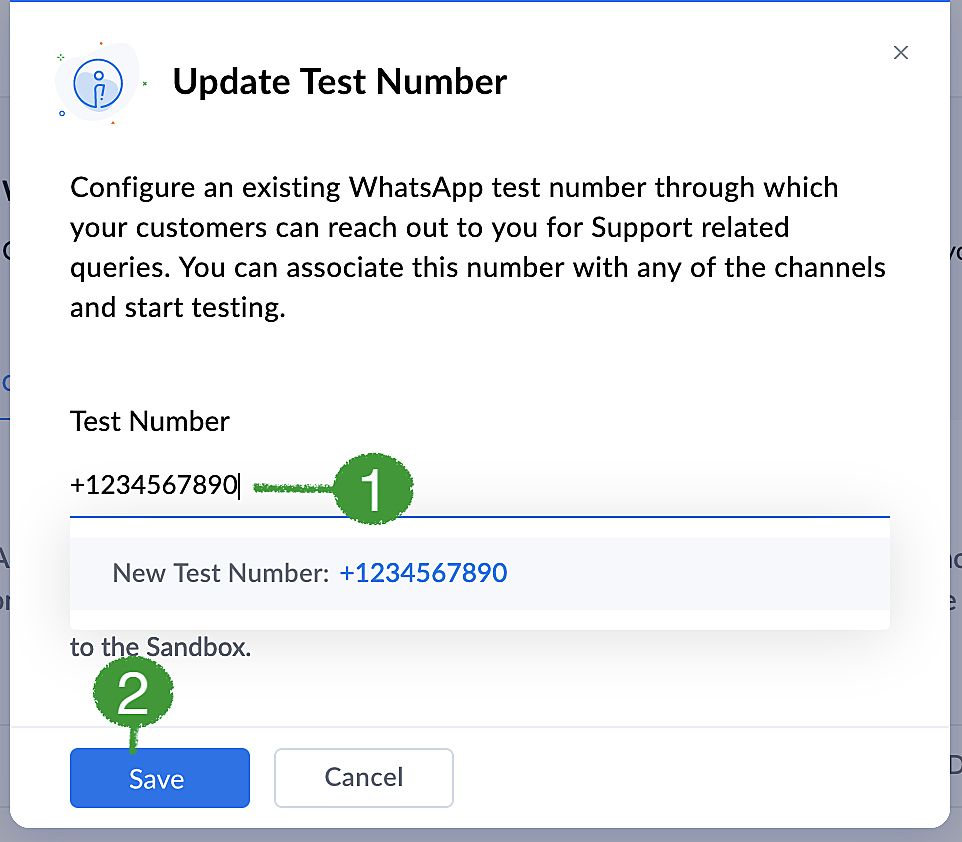Click the info icon beside dialog title
Screen dimensions: 962x842
pyautogui.click(x=98, y=82)
